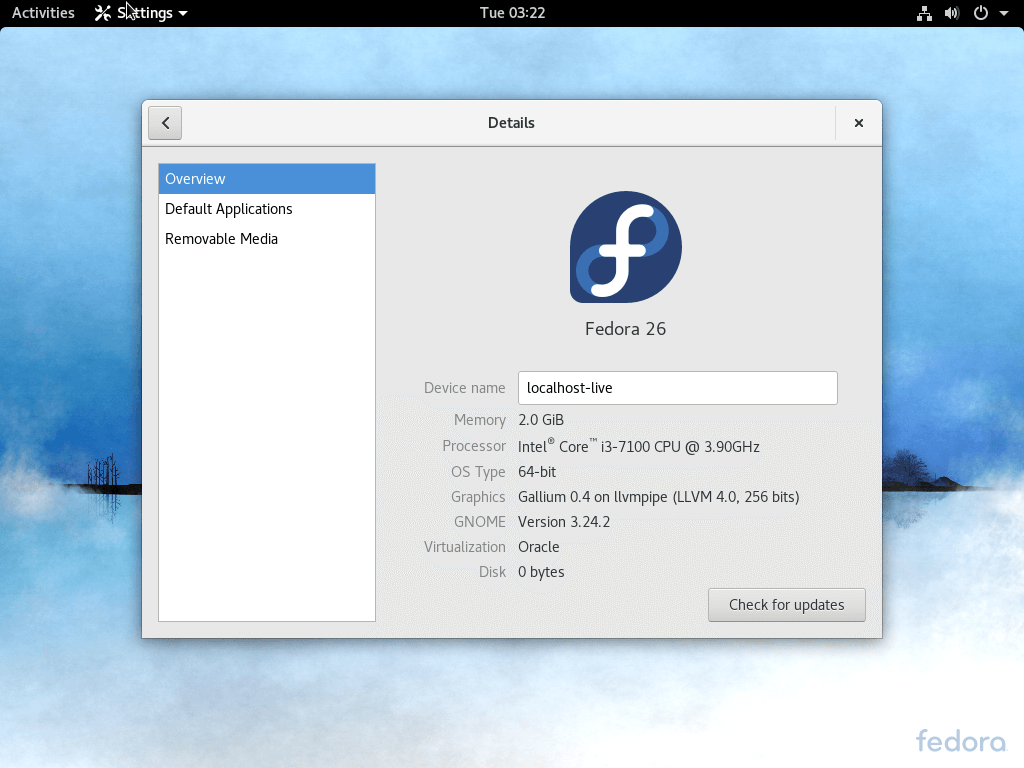Click the Memory value 2.0 GiB

(x=541, y=420)
